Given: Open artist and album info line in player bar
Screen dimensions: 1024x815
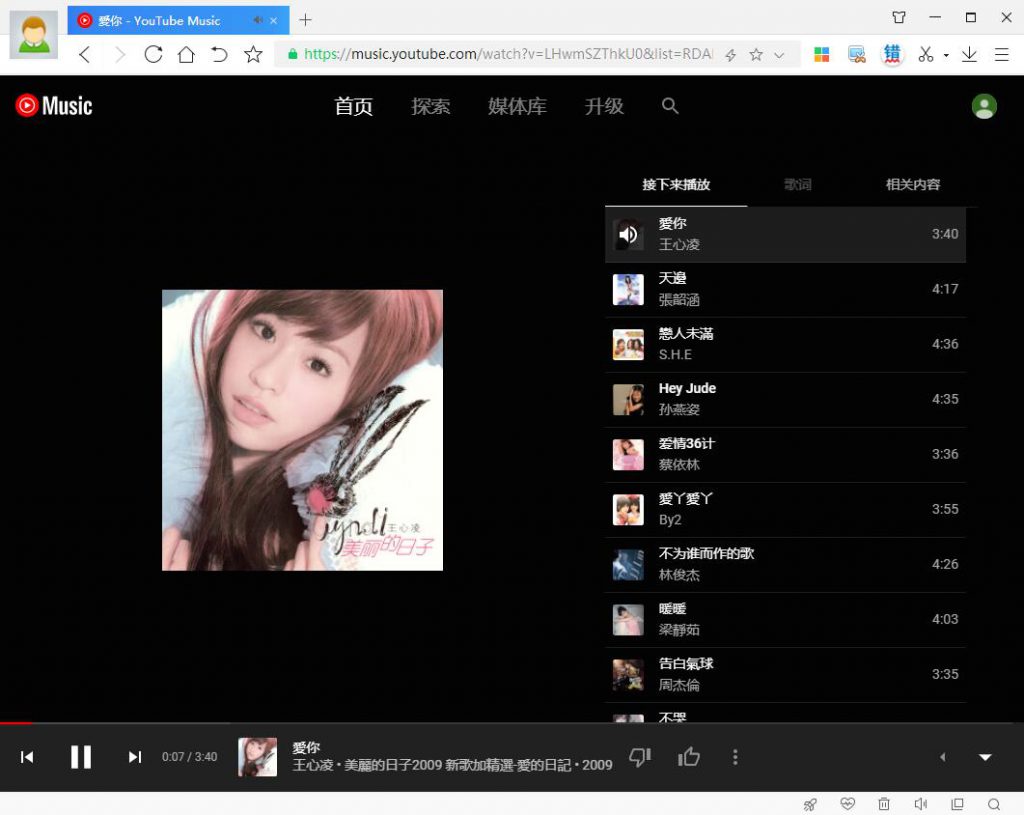Looking at the screenshot, I should pyautogui.click(x=452, y=765).
